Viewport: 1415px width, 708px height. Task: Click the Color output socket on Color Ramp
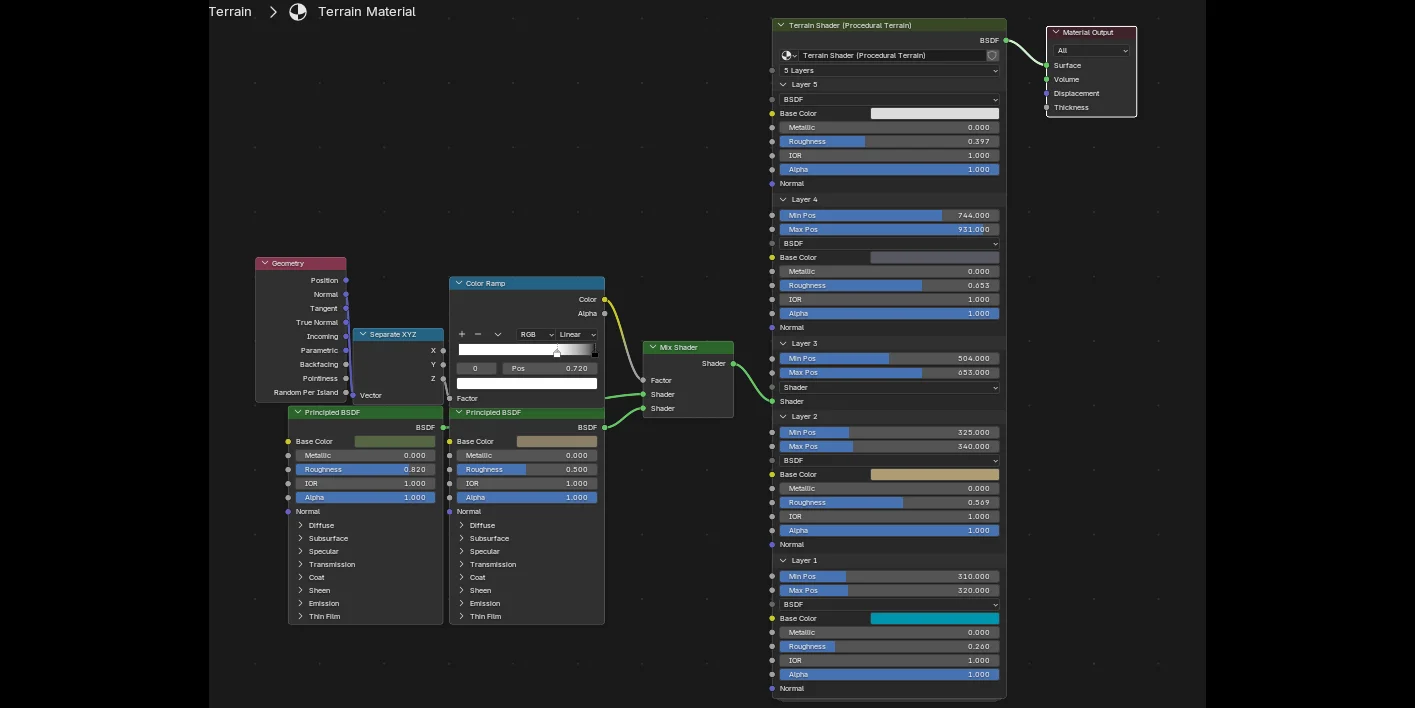point(604,299)
